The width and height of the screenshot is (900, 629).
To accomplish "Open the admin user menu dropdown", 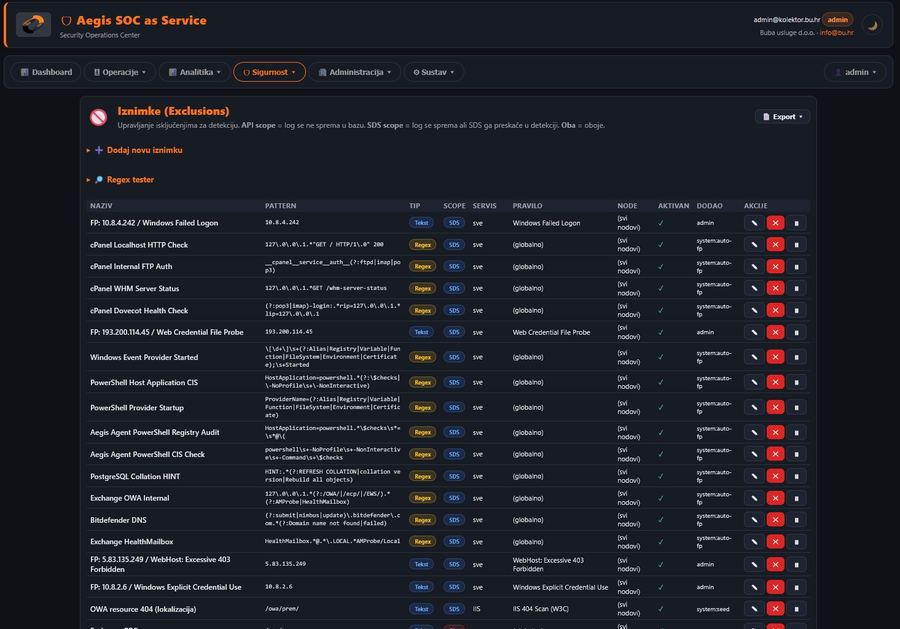I will [x=854, y=72].
